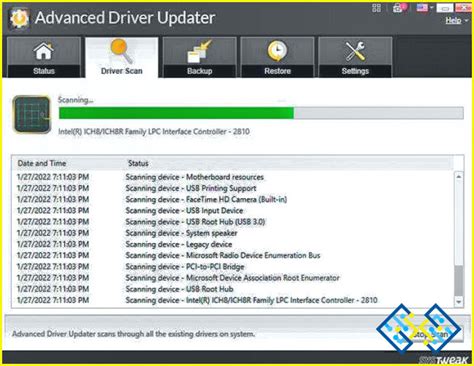Viewport: 474px width, 366px height.
Task: Click the scanning radar grid icon
Action: (x=32, y=114)
